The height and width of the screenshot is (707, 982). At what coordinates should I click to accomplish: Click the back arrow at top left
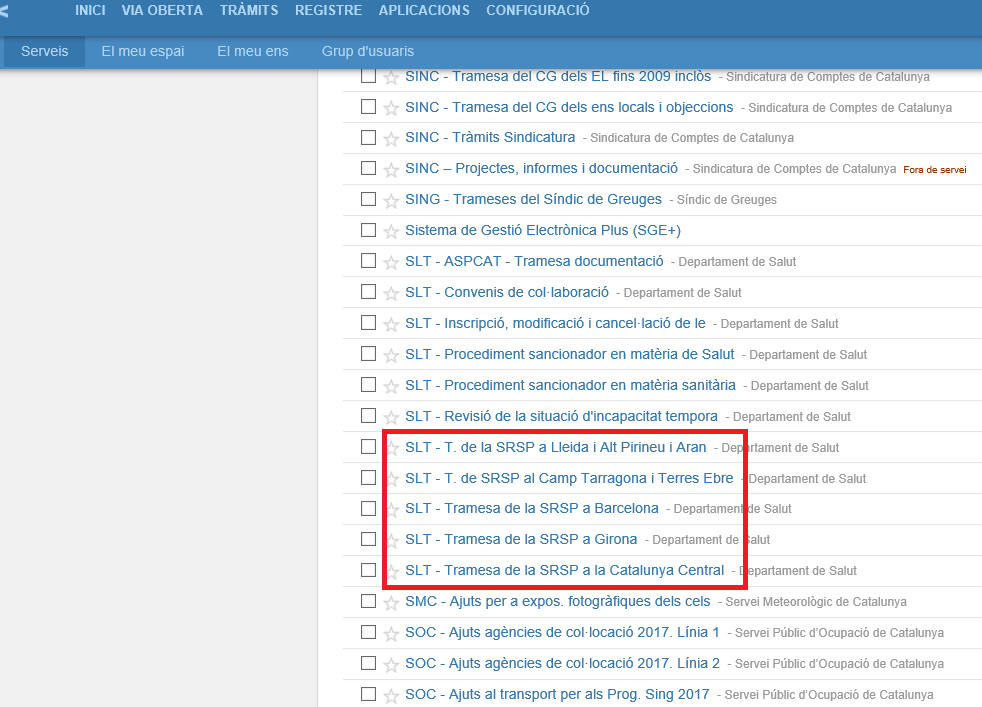tap(5, 11)
